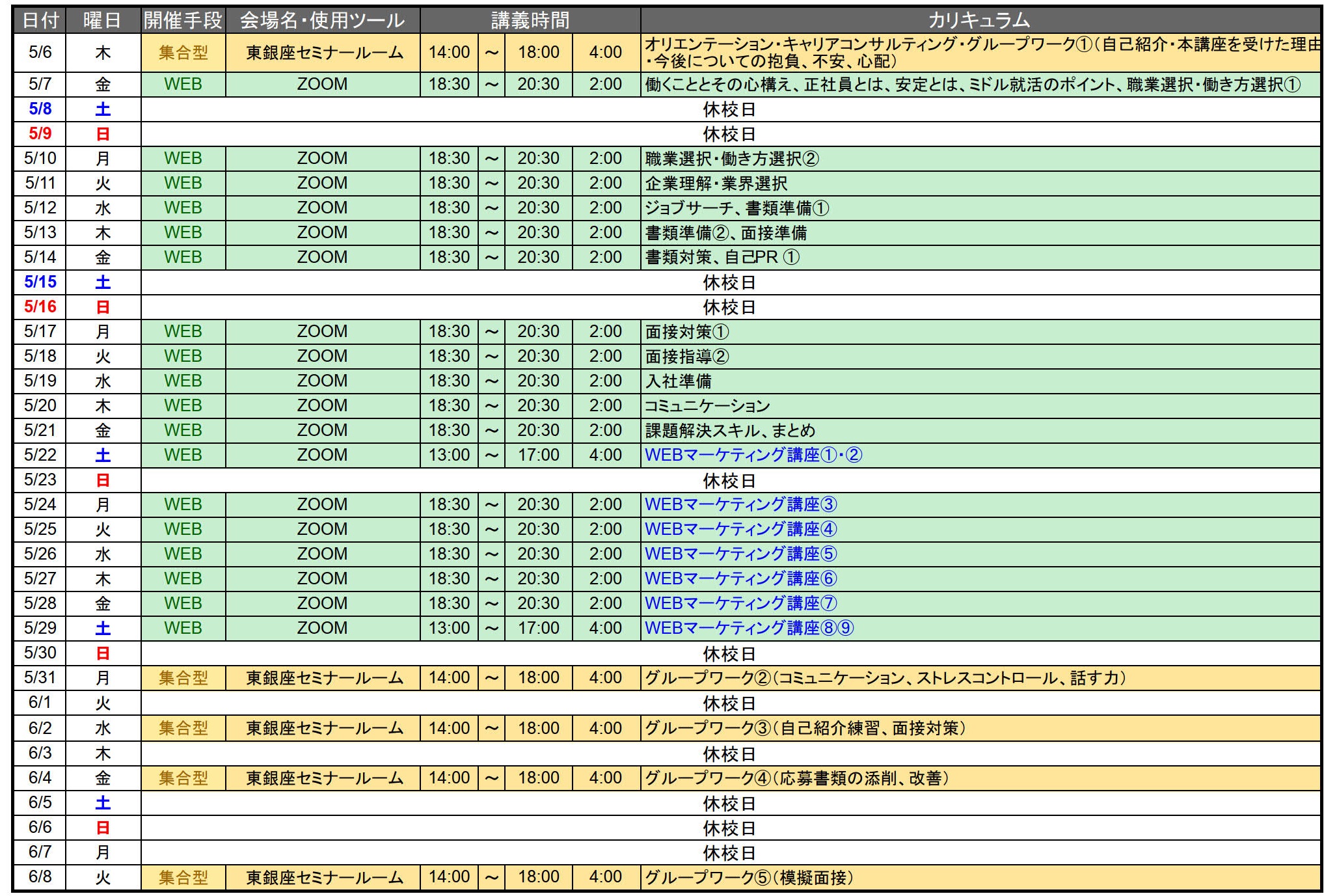Select the 6/3 date cell
Image resolution: width=1324 pixels, height=896 pixels.
pos(40,753)
